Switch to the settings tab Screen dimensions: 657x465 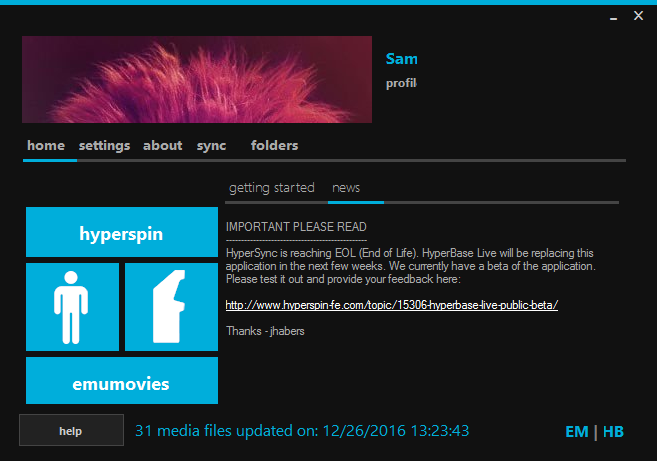(104, 146)
